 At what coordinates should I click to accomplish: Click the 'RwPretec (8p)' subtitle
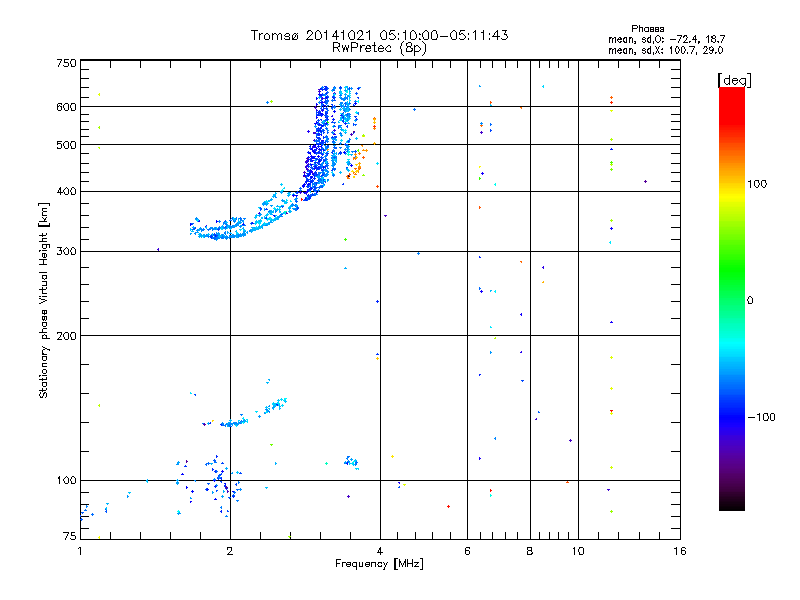pos(379,48)
